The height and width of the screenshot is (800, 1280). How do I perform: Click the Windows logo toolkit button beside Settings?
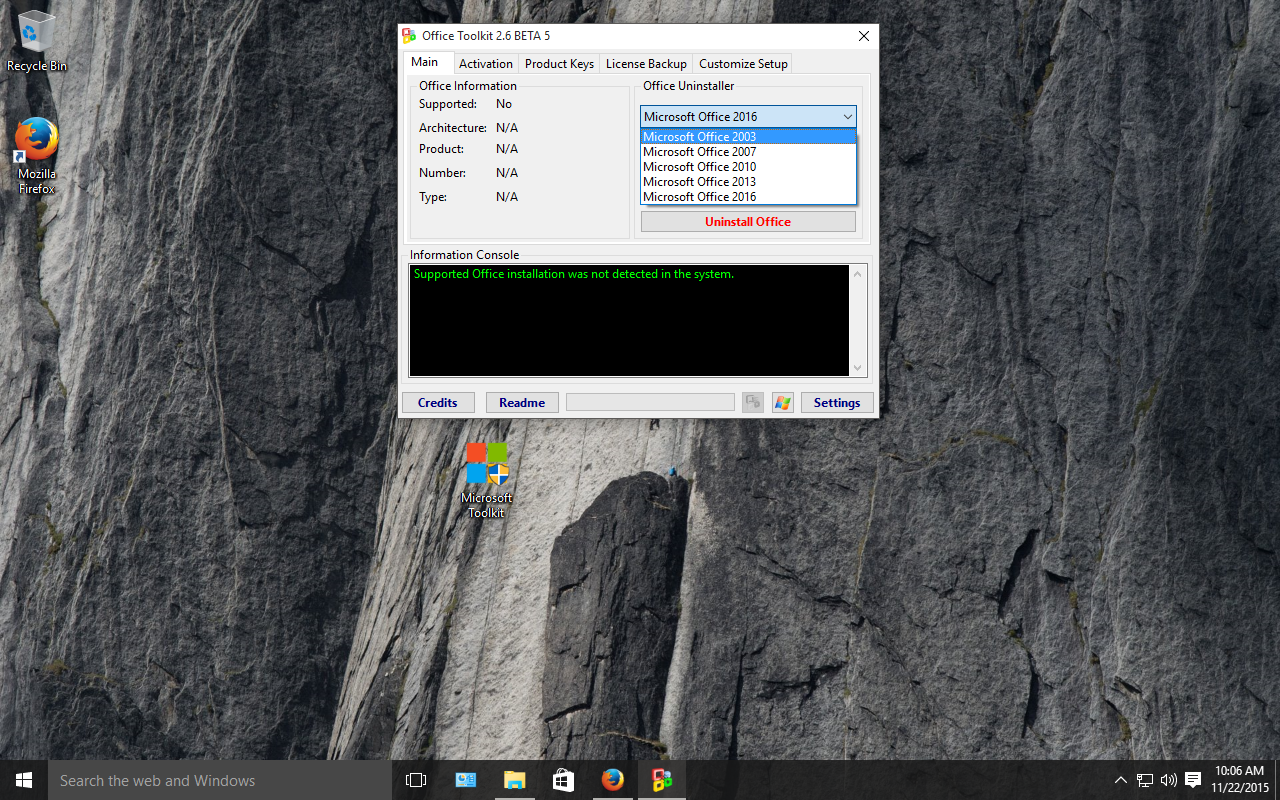[x=782, y=402]
